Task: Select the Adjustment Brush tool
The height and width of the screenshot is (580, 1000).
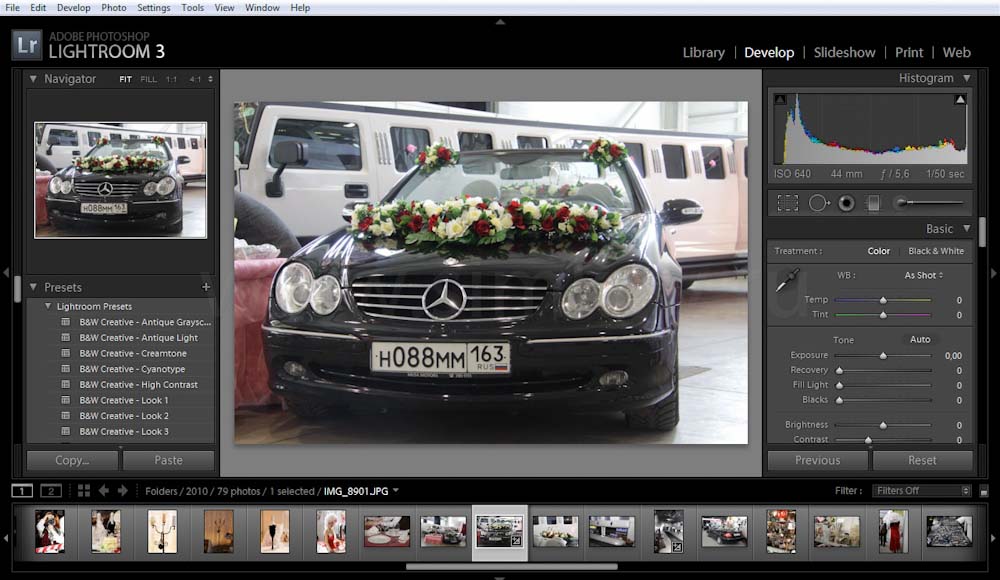Action: [x=929, y=203]
